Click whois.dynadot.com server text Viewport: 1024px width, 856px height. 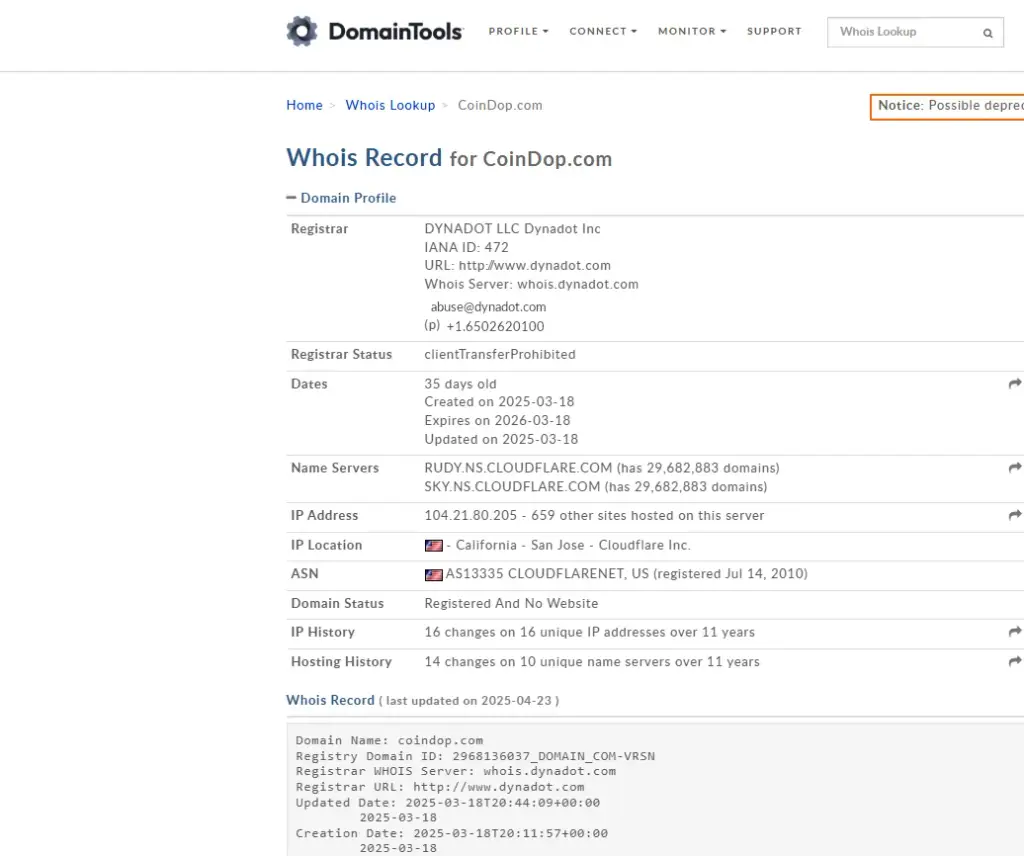(578, 284)
